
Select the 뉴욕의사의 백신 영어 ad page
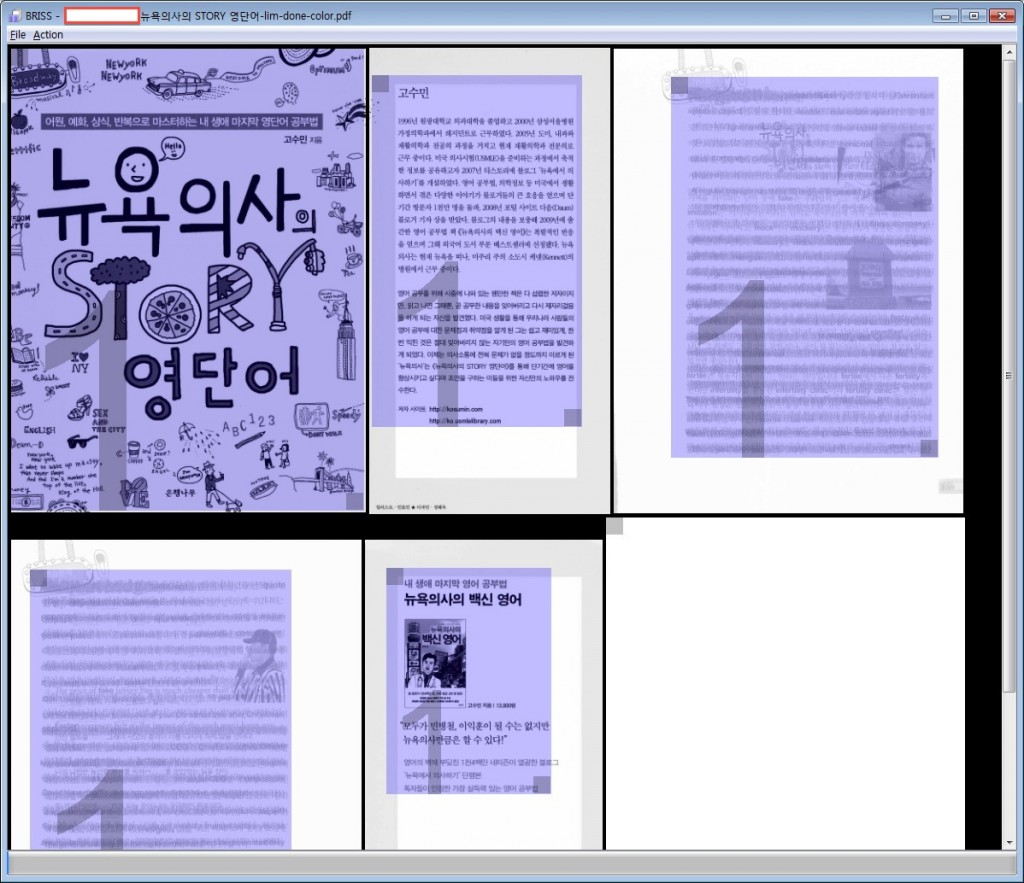tap(483, 694)
